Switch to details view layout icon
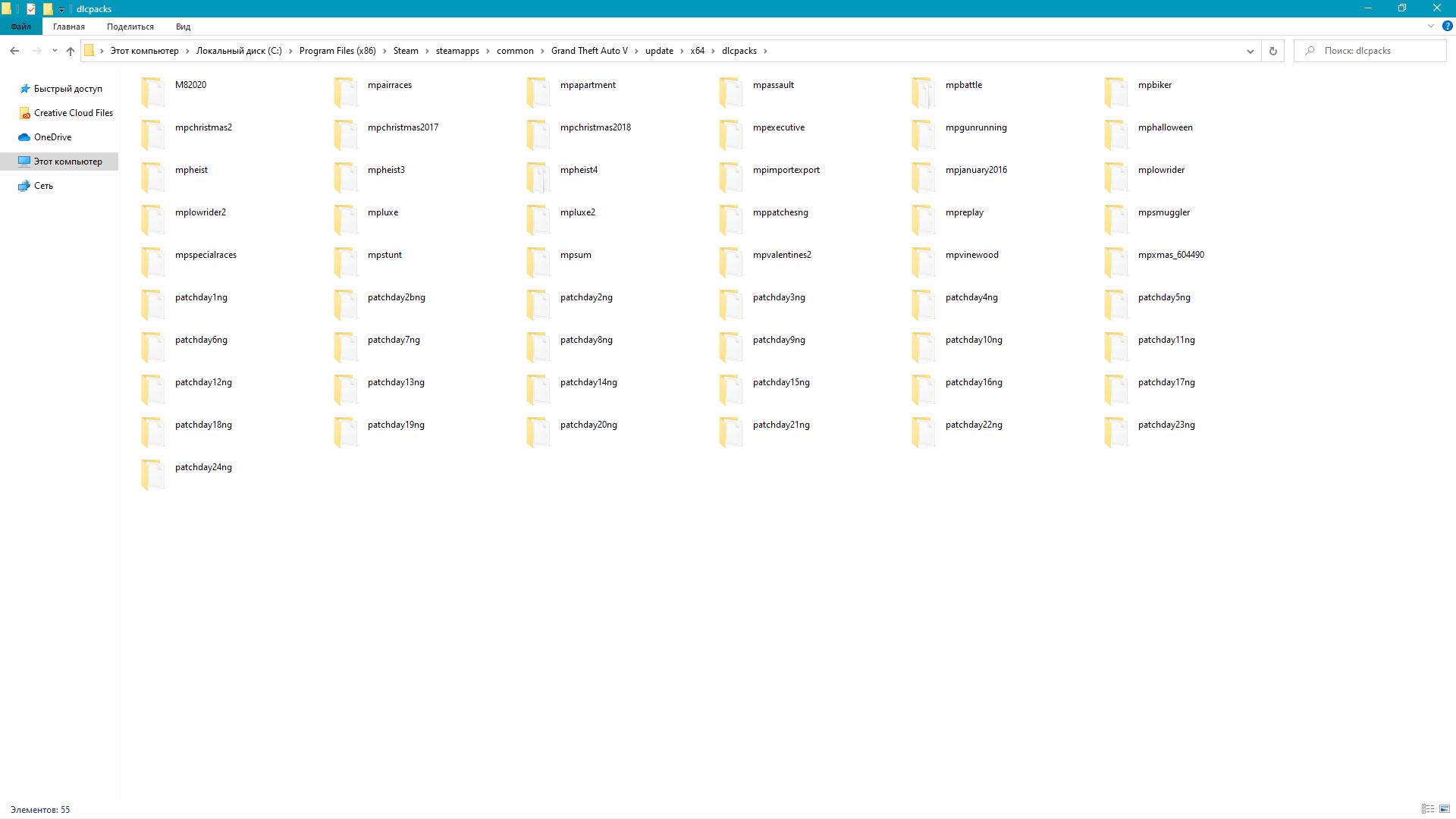This screenshot has height=819, width=1456. [1428, 809]
